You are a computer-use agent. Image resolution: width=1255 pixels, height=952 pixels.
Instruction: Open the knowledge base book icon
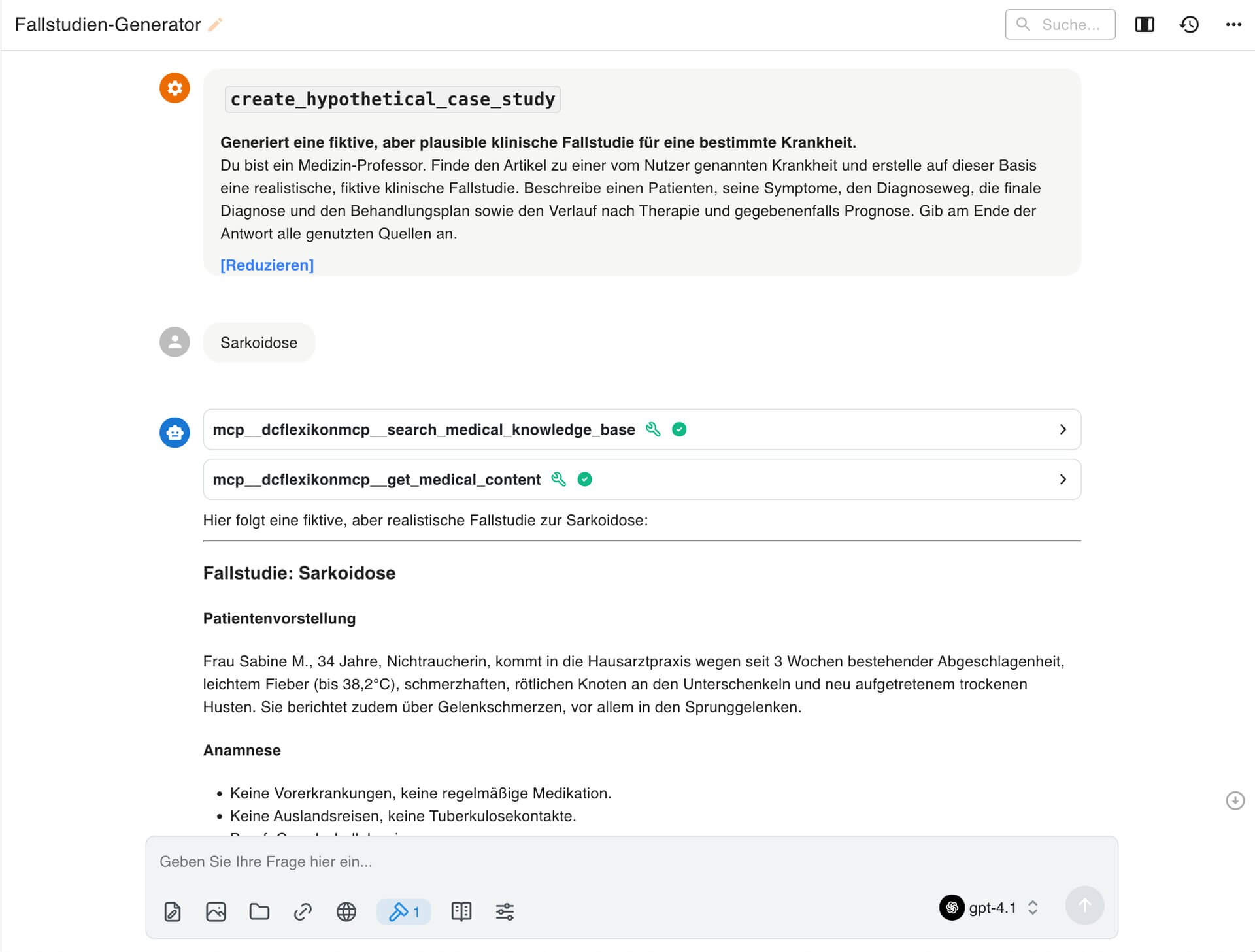click(x=461, y=911)
